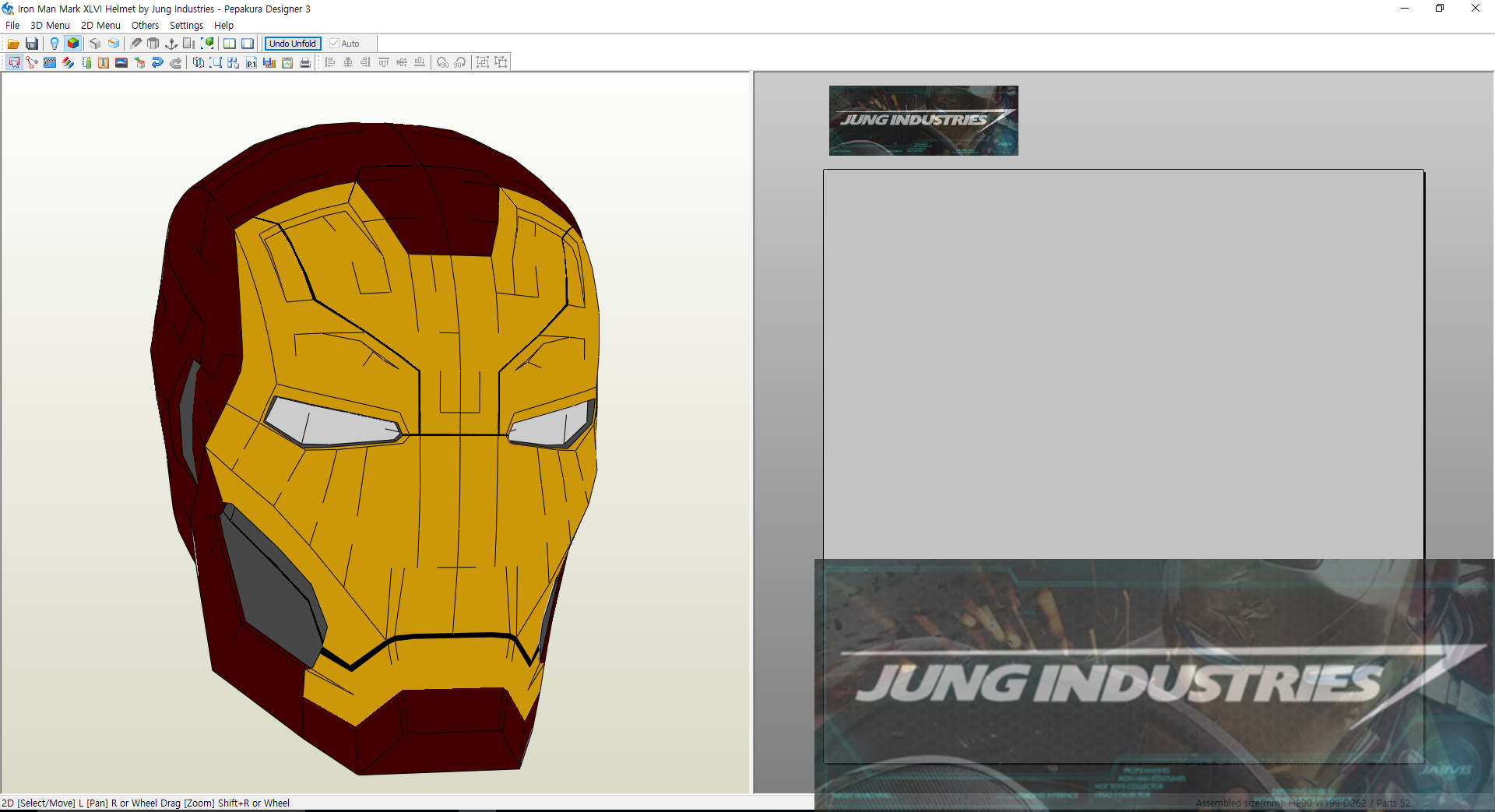1495x812 pixels.
Task: Open the Others menu
Action: pyautogui.click(x=145, y=26)
